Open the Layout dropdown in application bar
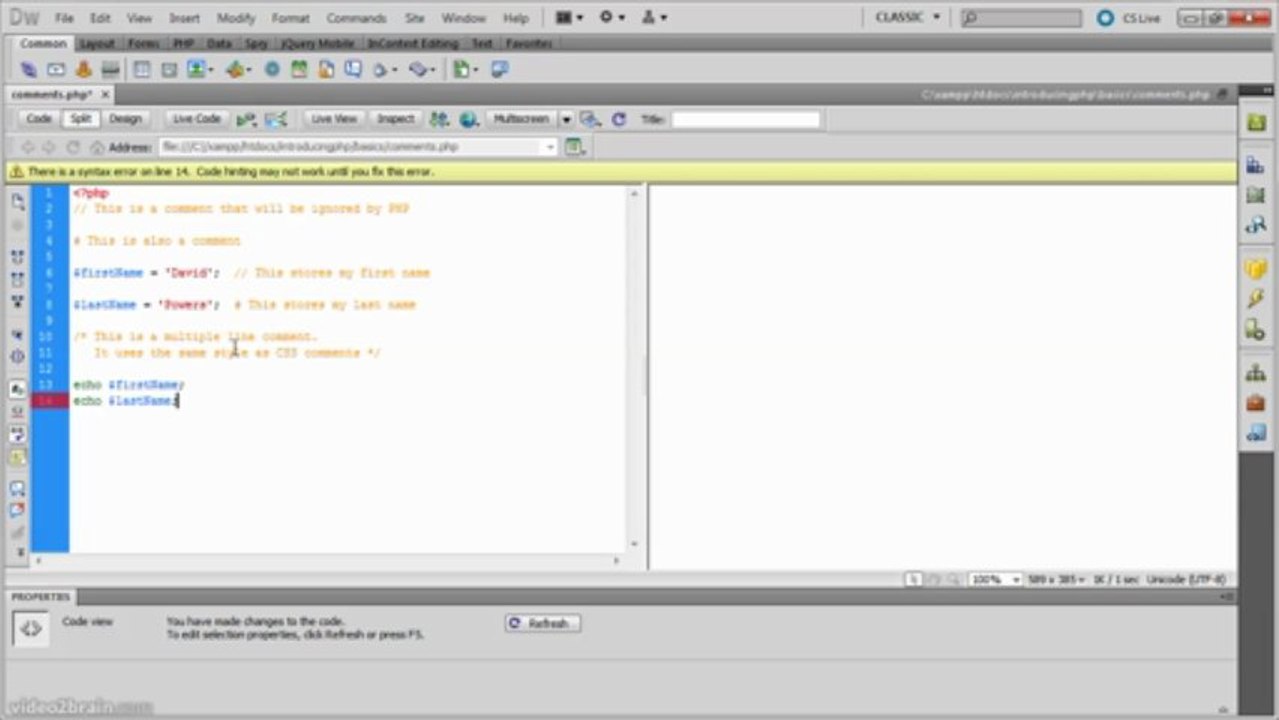 click(x=568, y=17)
